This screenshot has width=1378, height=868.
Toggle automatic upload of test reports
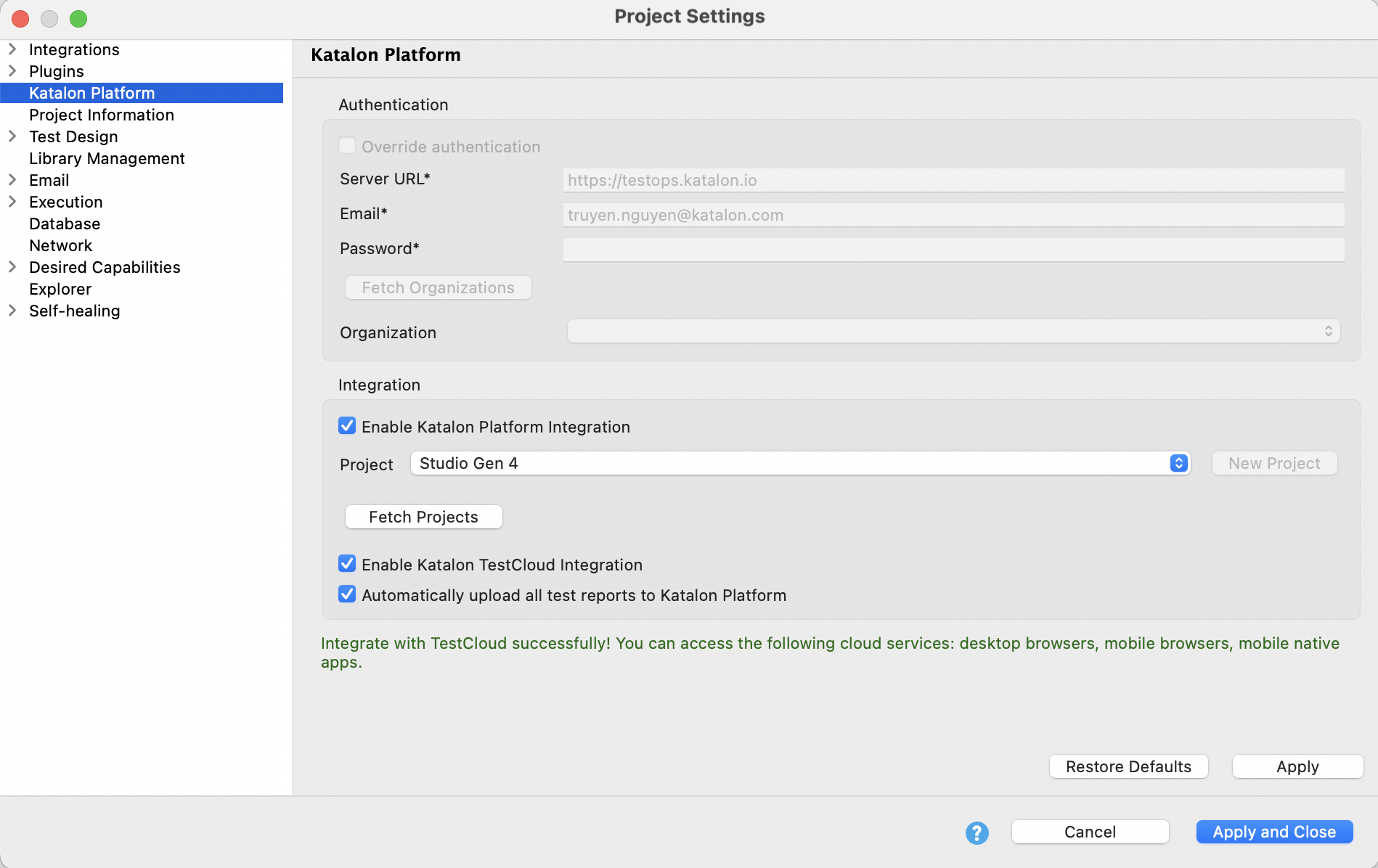(x=347, y=594)
